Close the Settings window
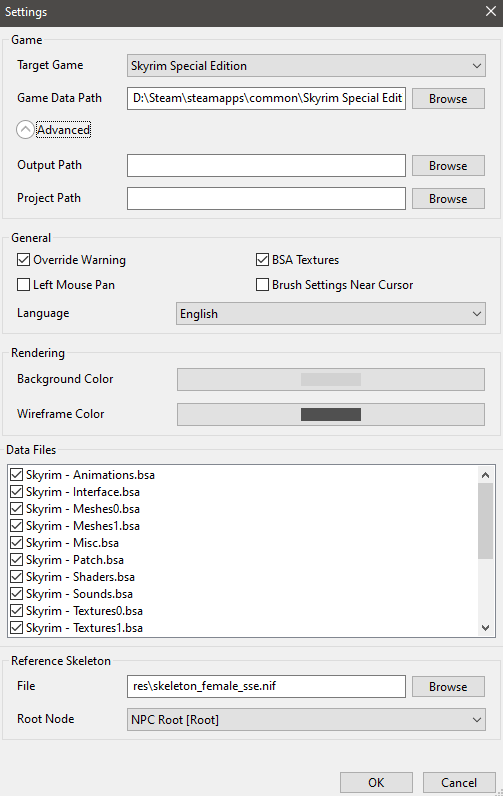 coord(491,11)
